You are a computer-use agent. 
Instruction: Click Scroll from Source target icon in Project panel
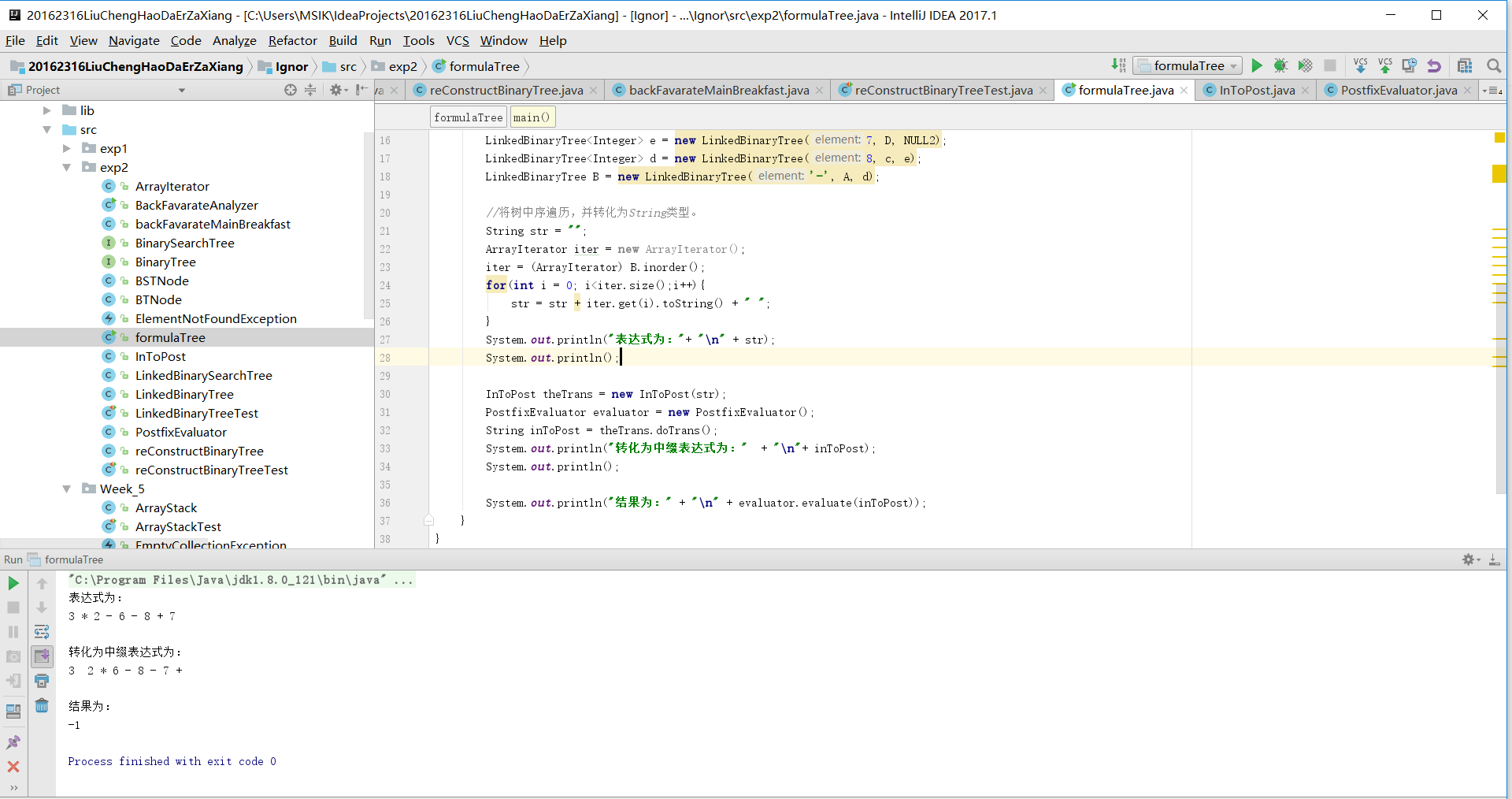click(291, 90)
